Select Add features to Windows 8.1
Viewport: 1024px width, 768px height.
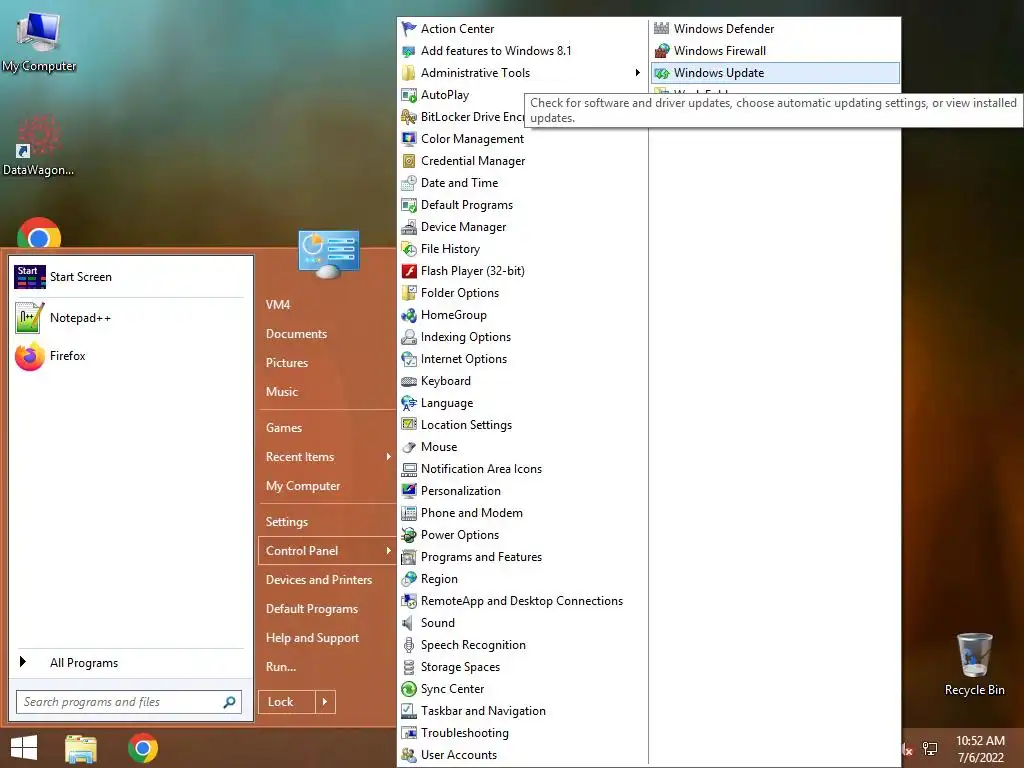click(522, 51)
